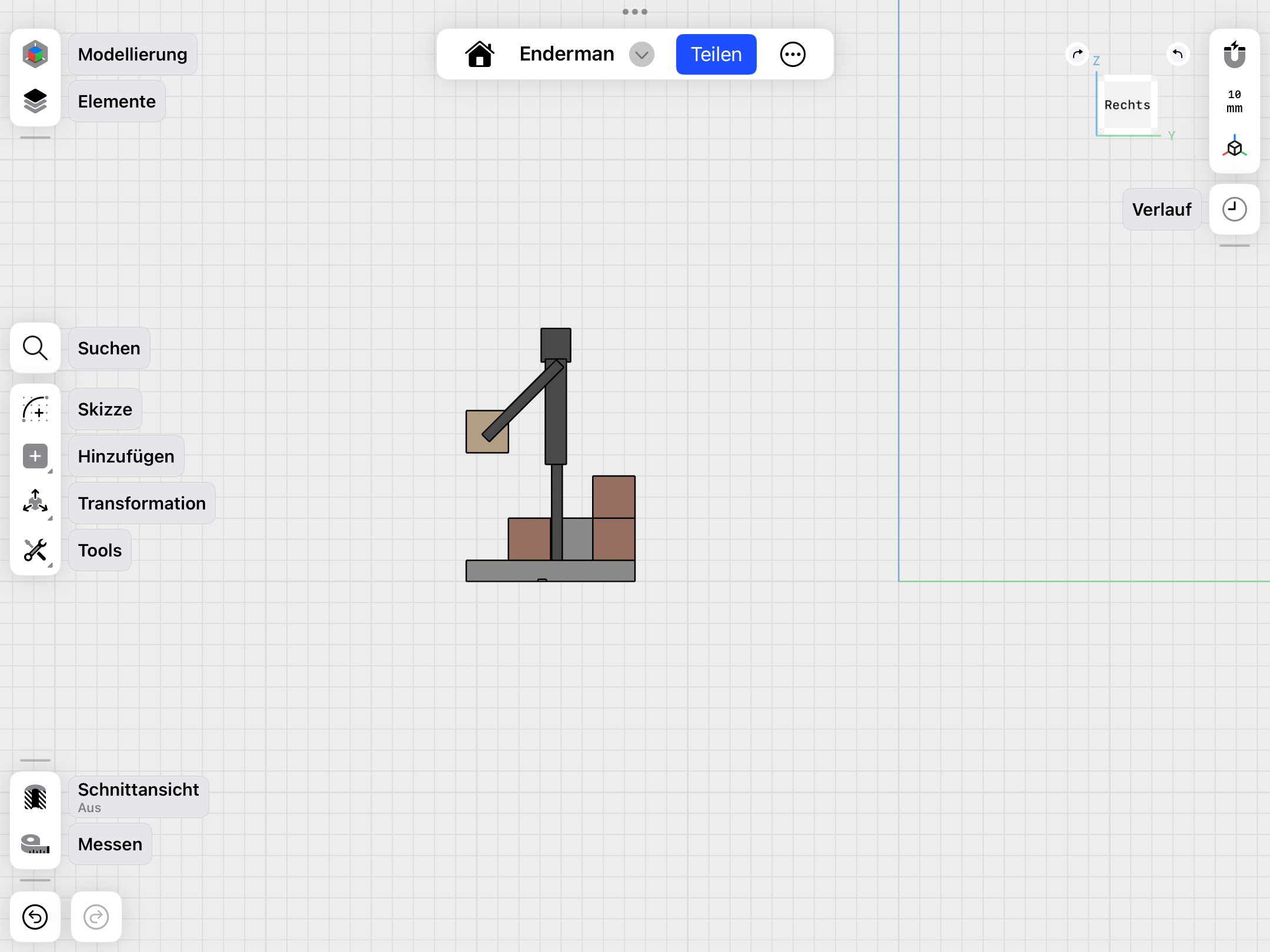
Task: Expand the Enderman document dropdown chevron
Action: pos(641,55)
